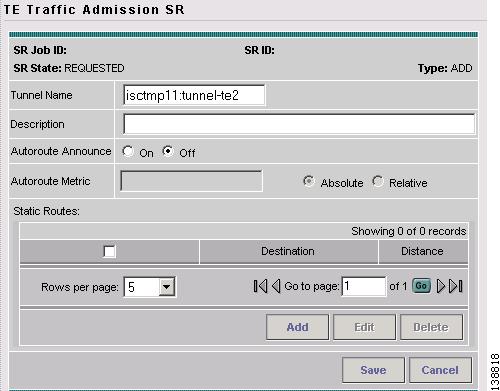This screenshot has height=391, width=500.
Task: Click the 'SR State: REQUESTED' text
Action: click(69, 68)
